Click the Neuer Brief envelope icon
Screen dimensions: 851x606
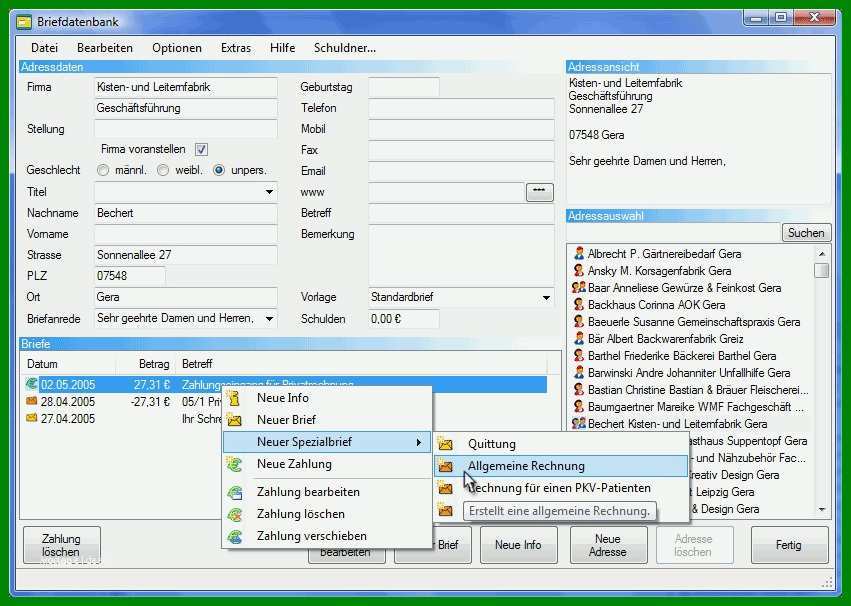(x=234, y=420)
